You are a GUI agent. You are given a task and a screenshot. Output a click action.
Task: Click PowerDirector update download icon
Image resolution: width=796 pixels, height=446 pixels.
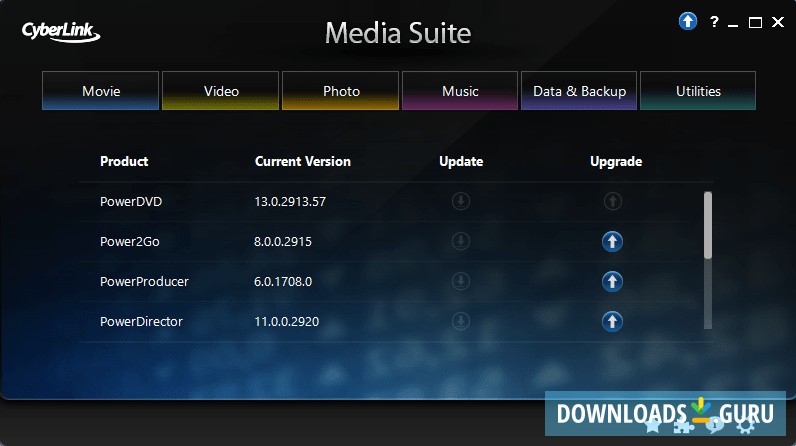[x=461, y=321]
